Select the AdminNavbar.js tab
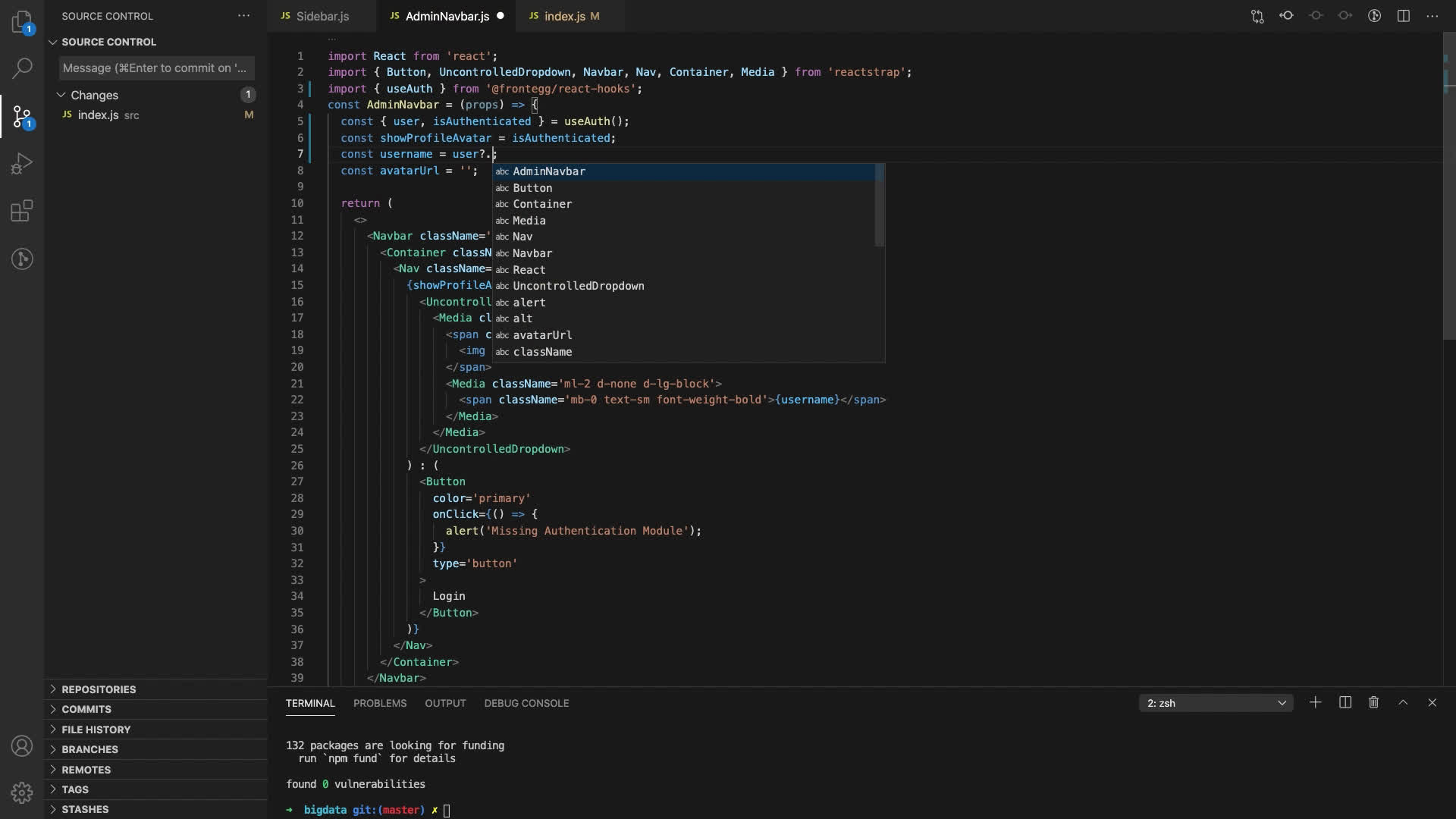 (447, 16)
